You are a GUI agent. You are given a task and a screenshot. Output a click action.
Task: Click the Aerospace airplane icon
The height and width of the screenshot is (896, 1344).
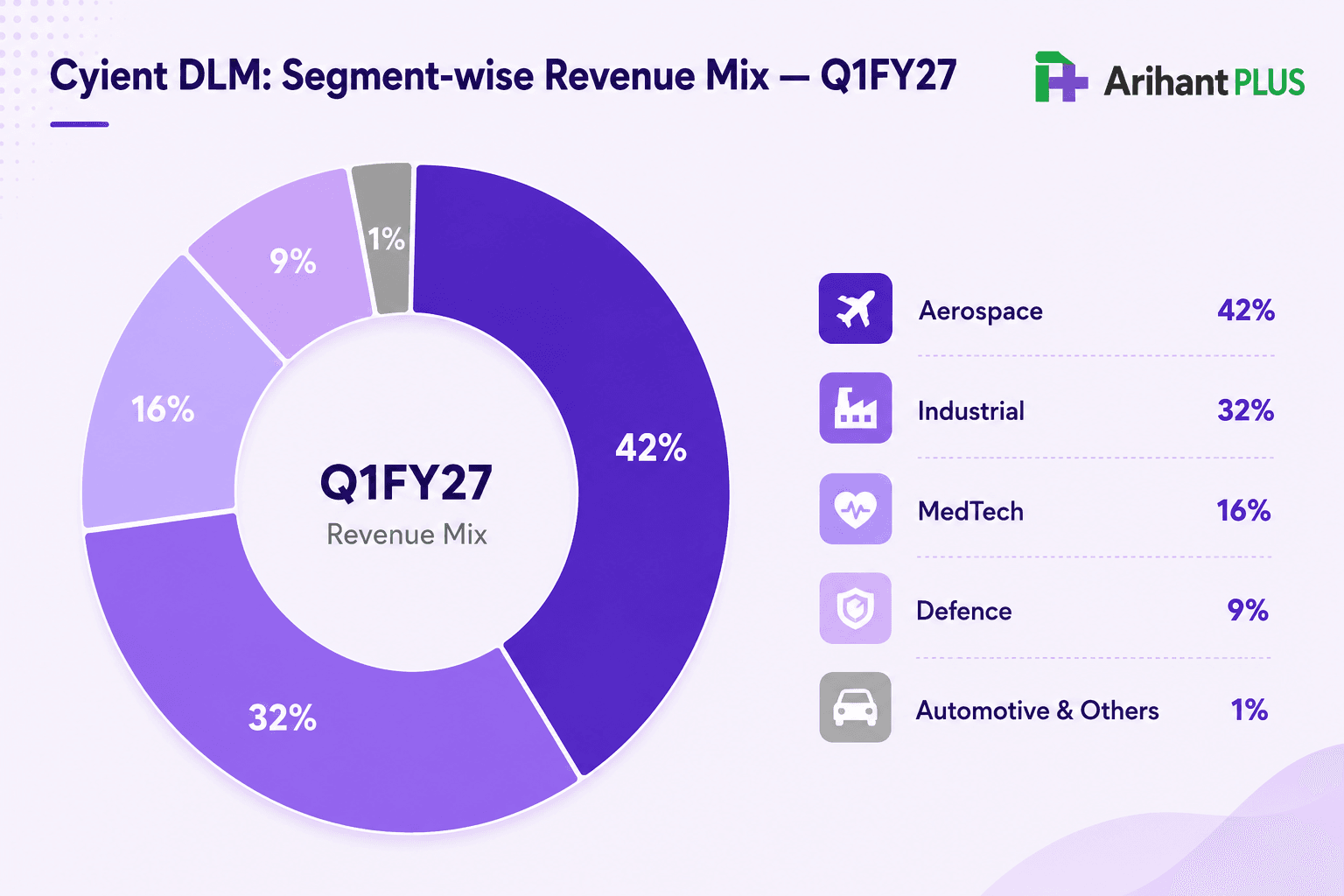[x=855, y=309]
